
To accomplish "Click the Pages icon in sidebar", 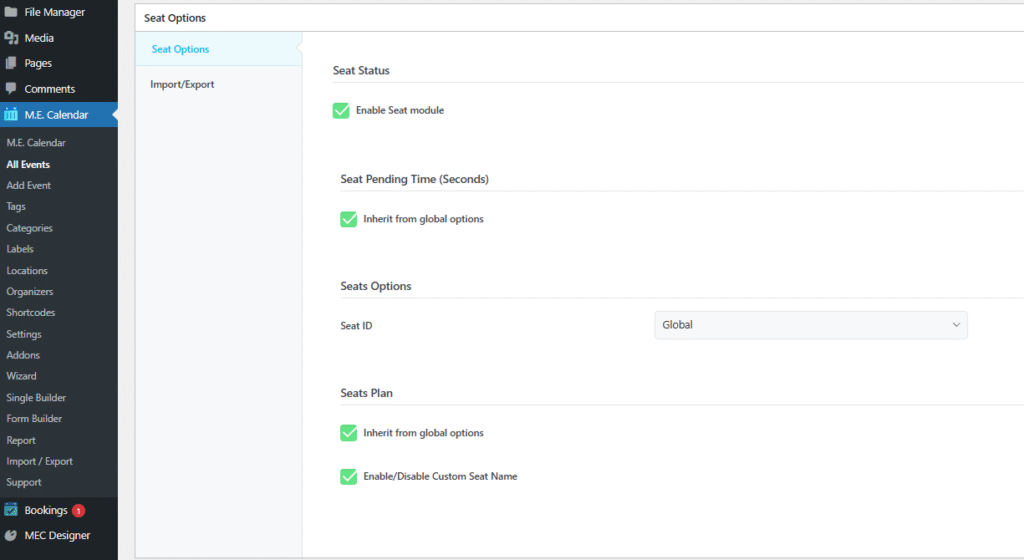I will pyautogui.click(x=11, y=63).
